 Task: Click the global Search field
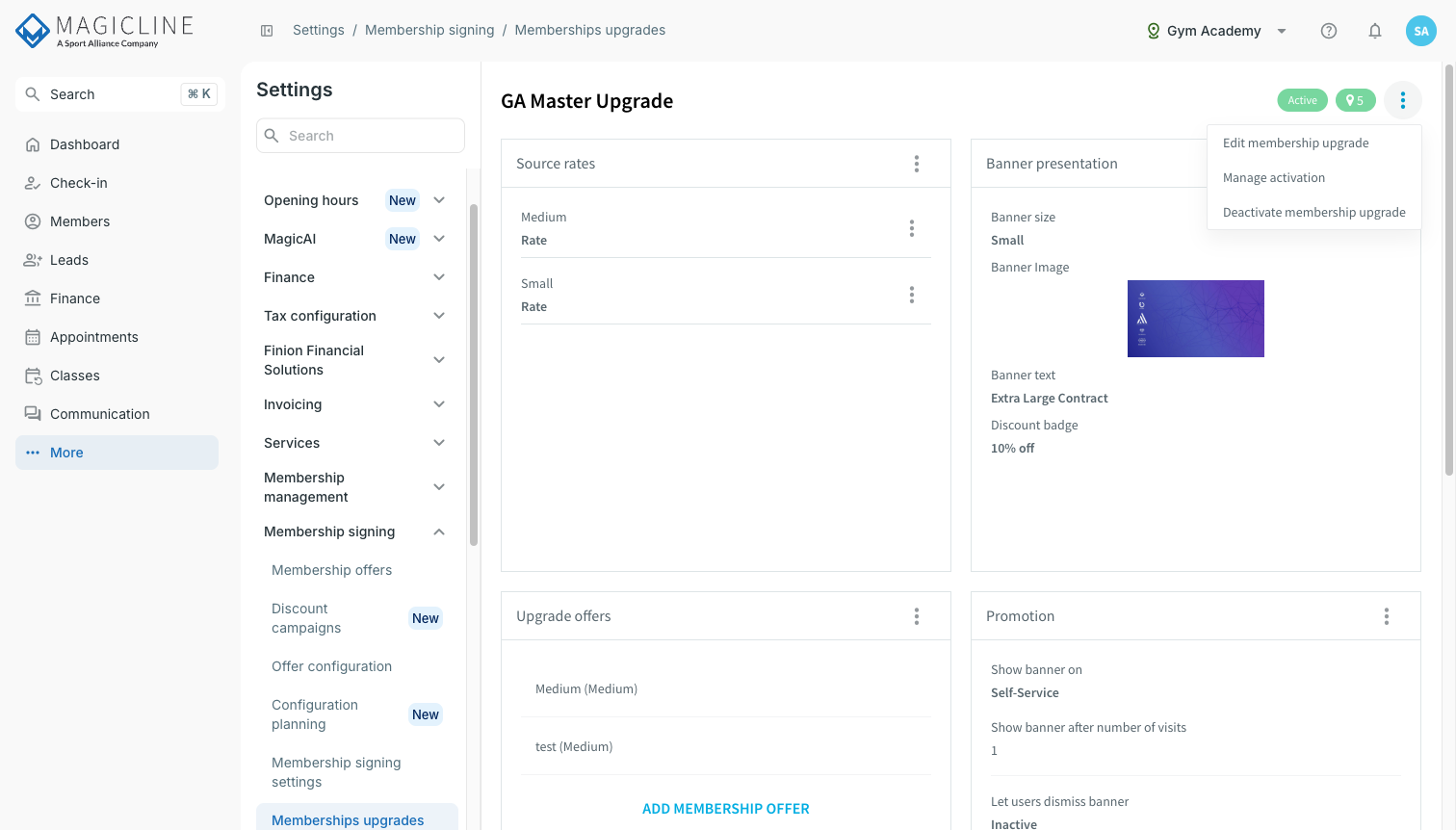point(120,94)
